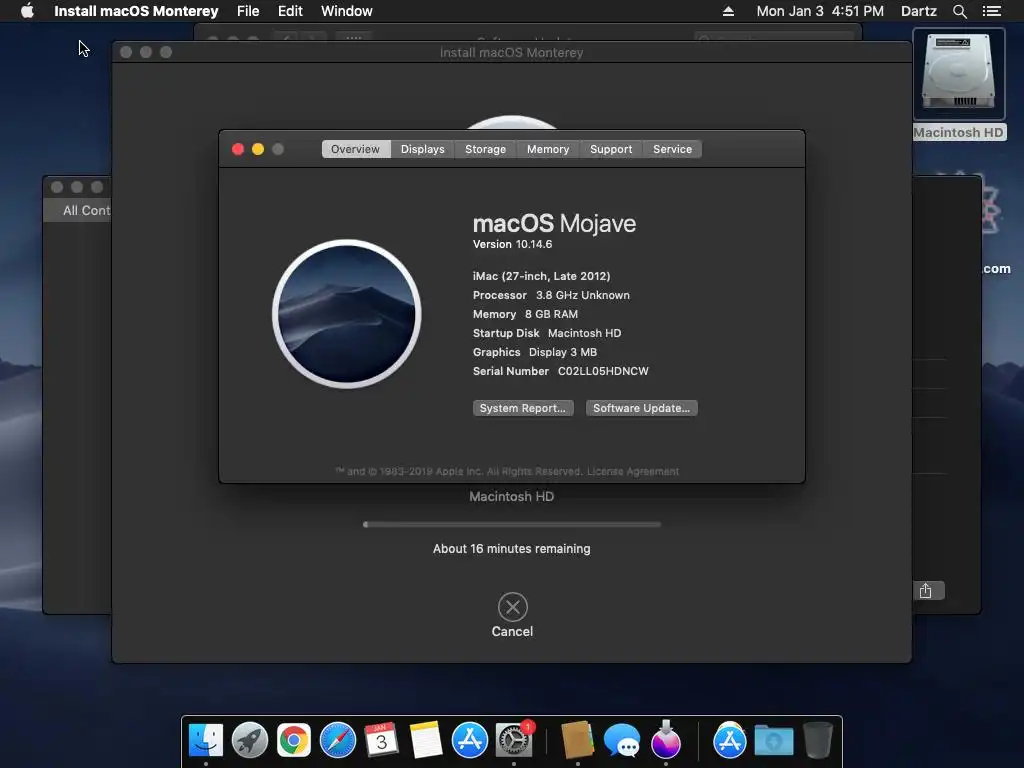Click the serial number C02LL05HDNCW
The width and height of the screenshot is (1024, 768).
[x=603, y=371]
